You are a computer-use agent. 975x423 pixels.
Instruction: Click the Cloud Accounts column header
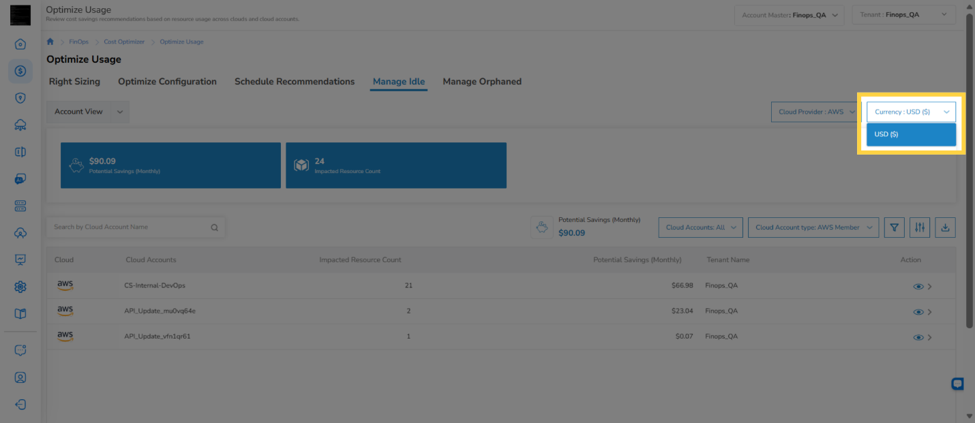point(150,259)
